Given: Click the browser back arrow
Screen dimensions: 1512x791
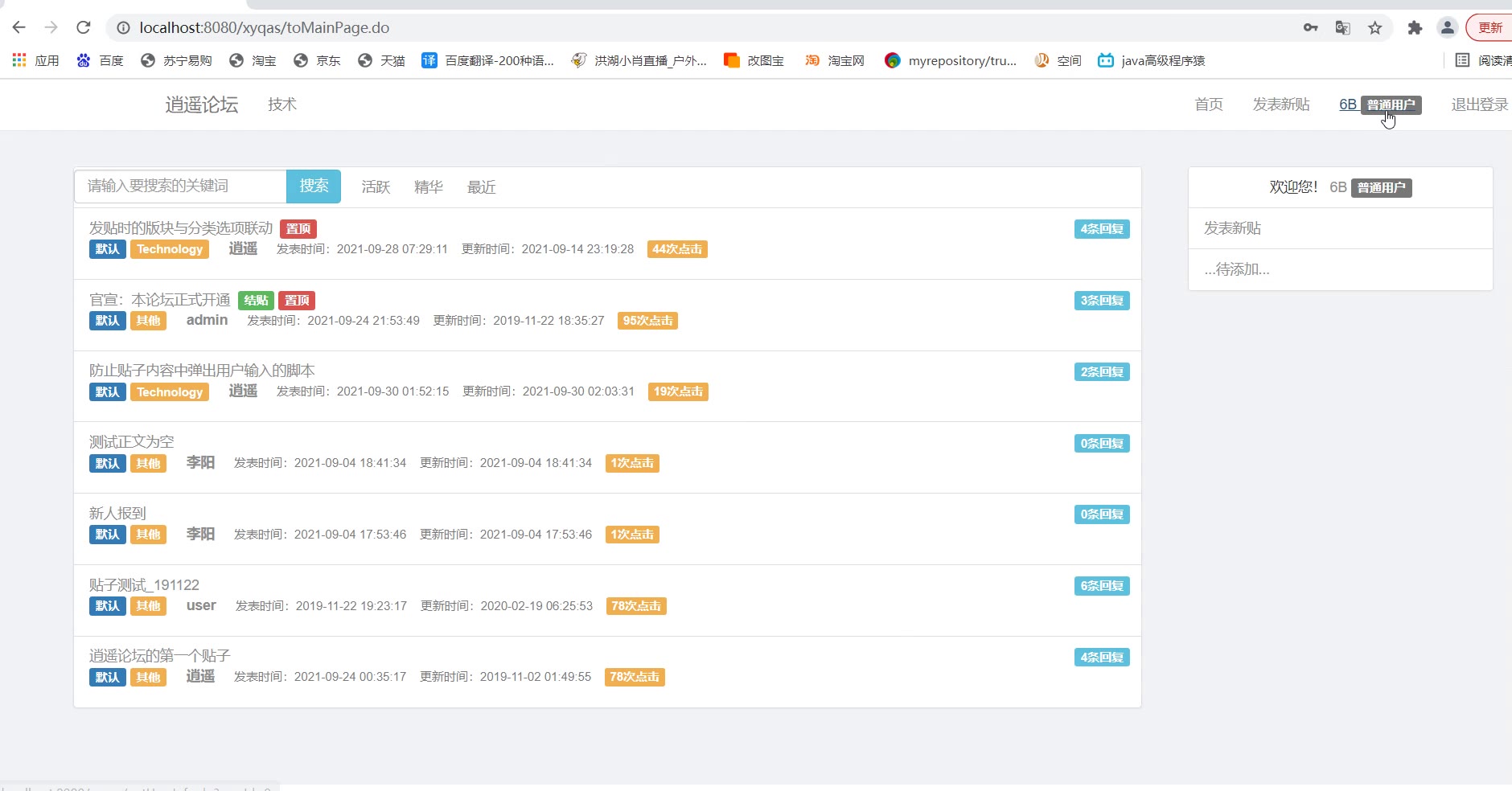Looking at the screenshot, I should coord(19,27).
